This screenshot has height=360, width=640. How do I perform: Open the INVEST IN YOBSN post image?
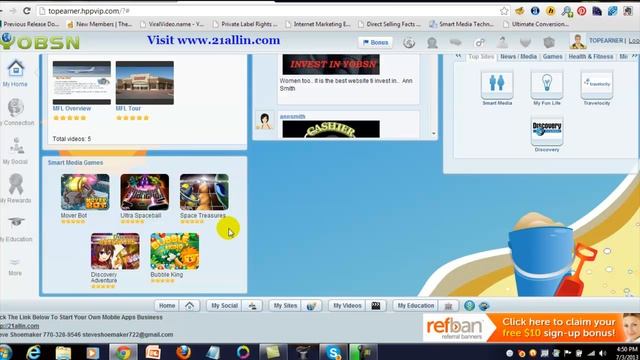pos(331,64)
